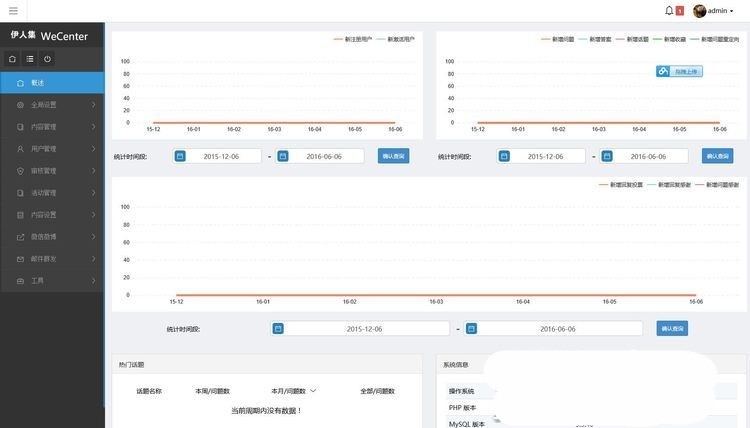Select 概述 overview sidebar item
The width and height of the screenshot is (750, 428).
click(x=52, y=83)
